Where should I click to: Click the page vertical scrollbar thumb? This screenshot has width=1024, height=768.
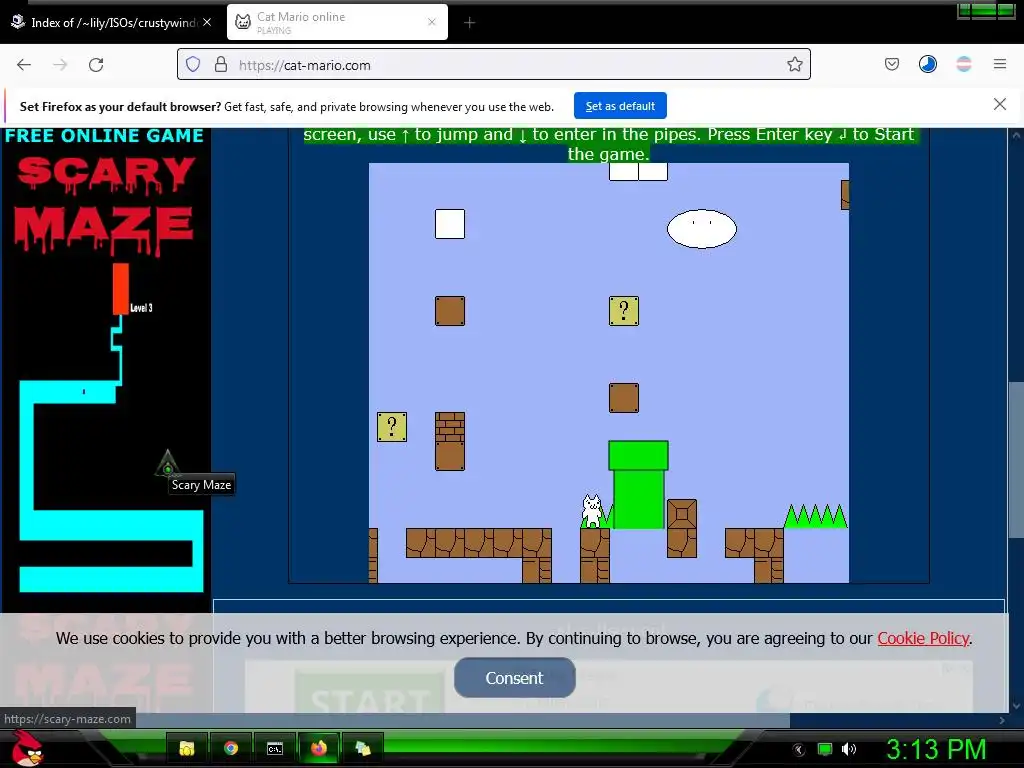pos(1016,460)
